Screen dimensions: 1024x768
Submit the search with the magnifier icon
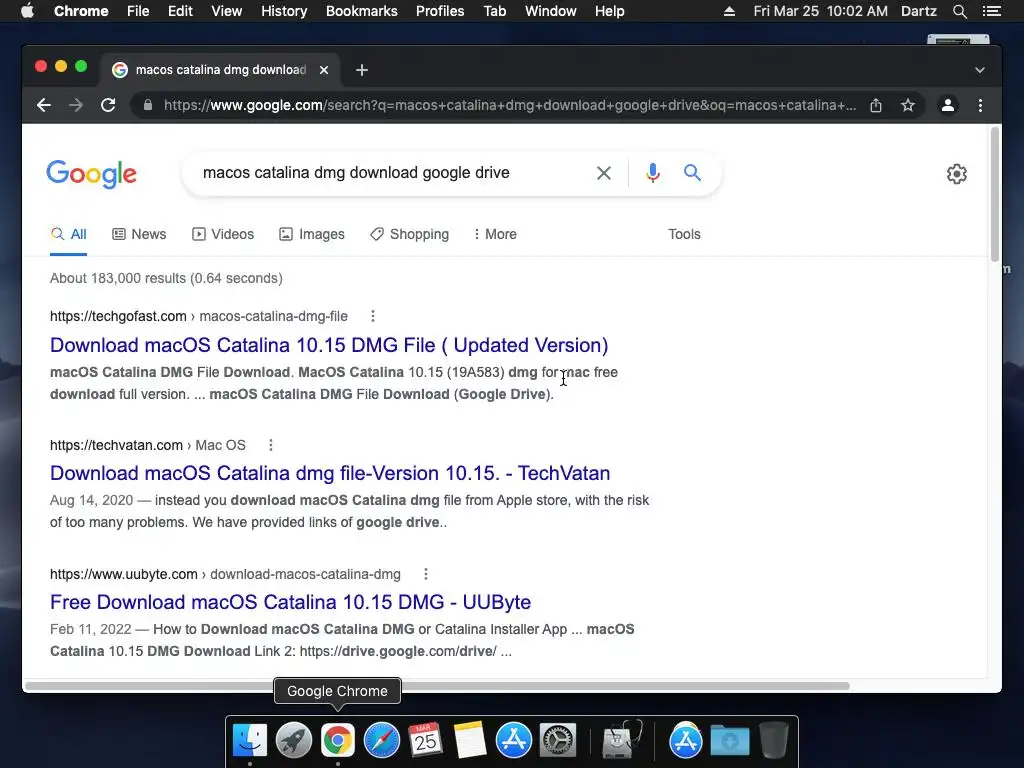click(x=692, y=173)
